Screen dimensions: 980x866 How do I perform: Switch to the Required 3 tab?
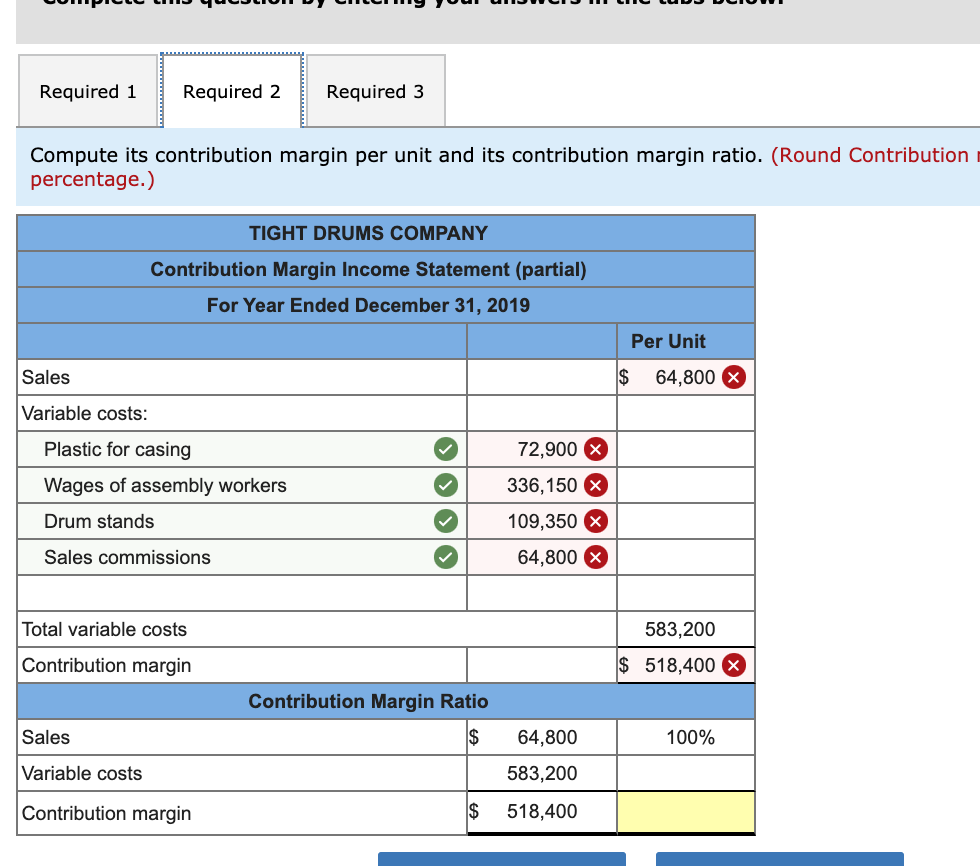tap(375, 91)
